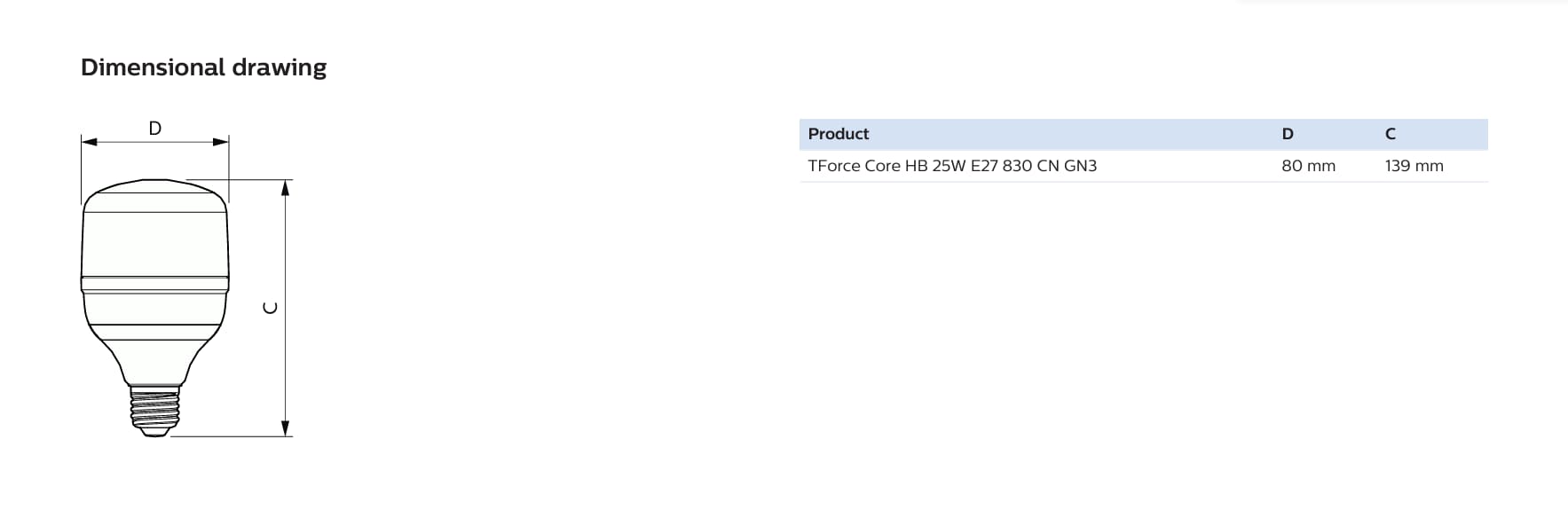Click the middle band ring on the lamp body
This screenshot has width=1568, height=510.
[x=155, y=285]
